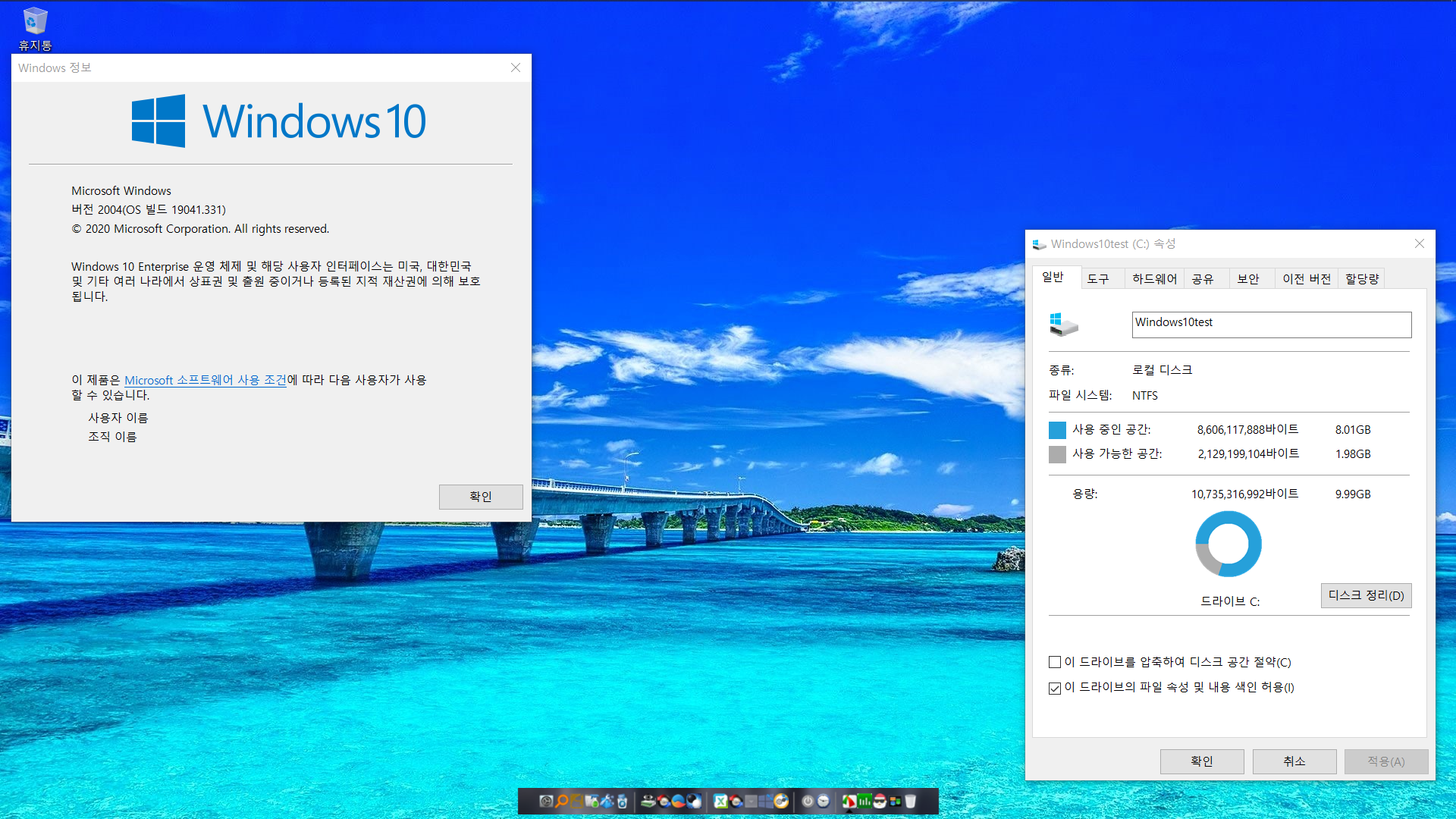Open the Recycle Bin desktop icon
Screen dimensions: 1456x819
click(35, 29)
